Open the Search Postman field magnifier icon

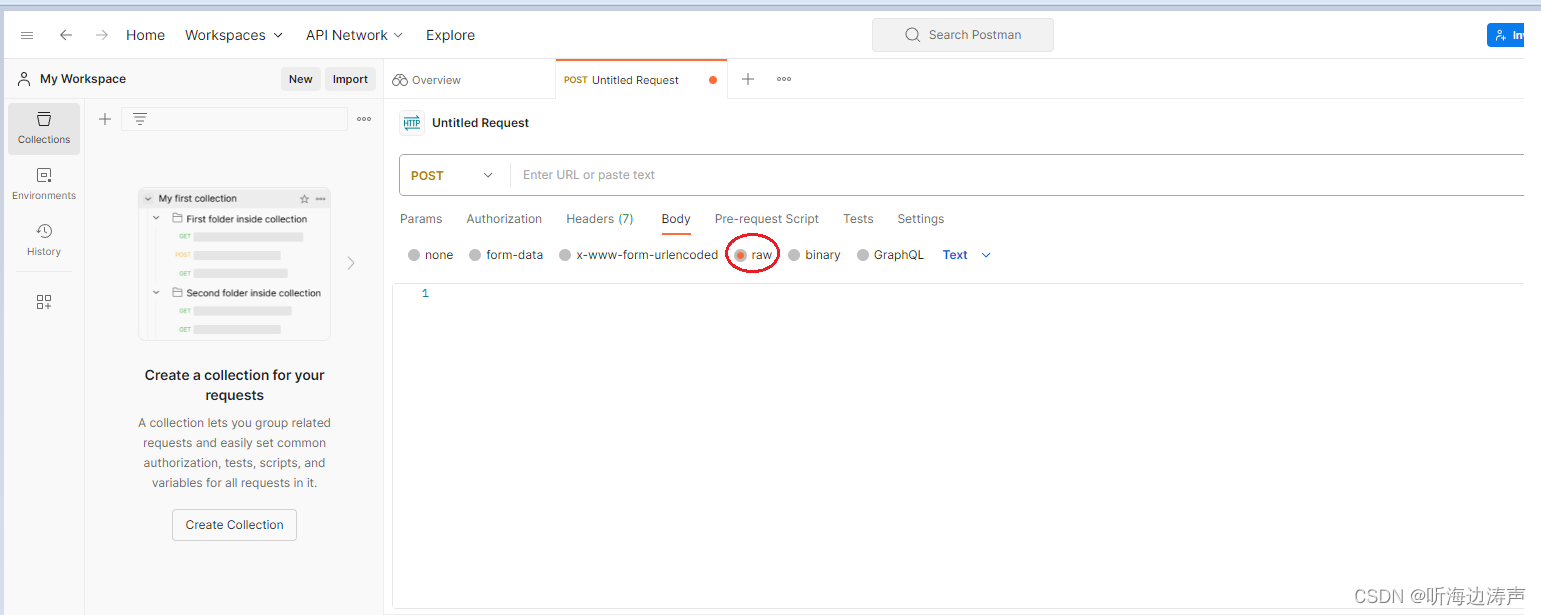click(911, 34)
